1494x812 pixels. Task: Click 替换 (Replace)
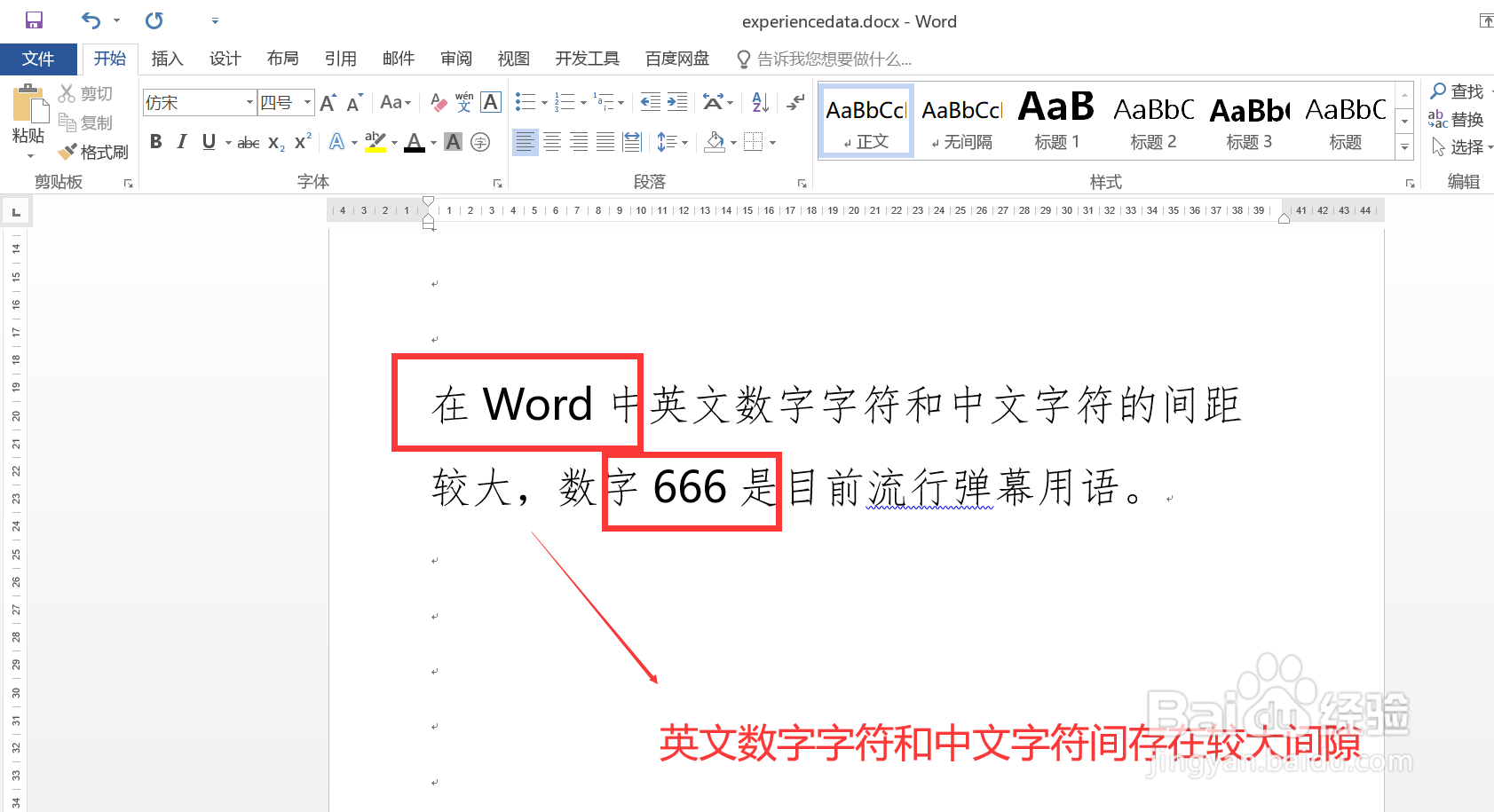(x=1456, y=119)
